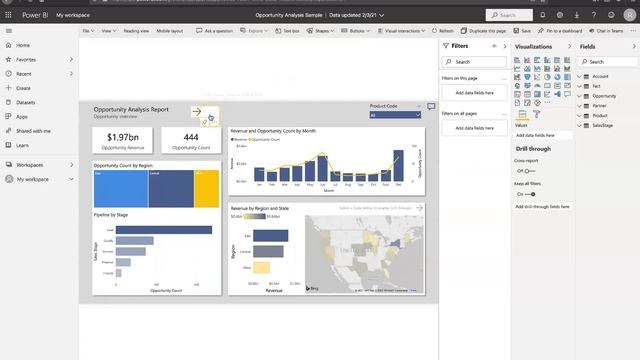The height and width of the screenshot is (360, 640).
Task: Click Refresh in toolbar
Action: click(442, 31)
